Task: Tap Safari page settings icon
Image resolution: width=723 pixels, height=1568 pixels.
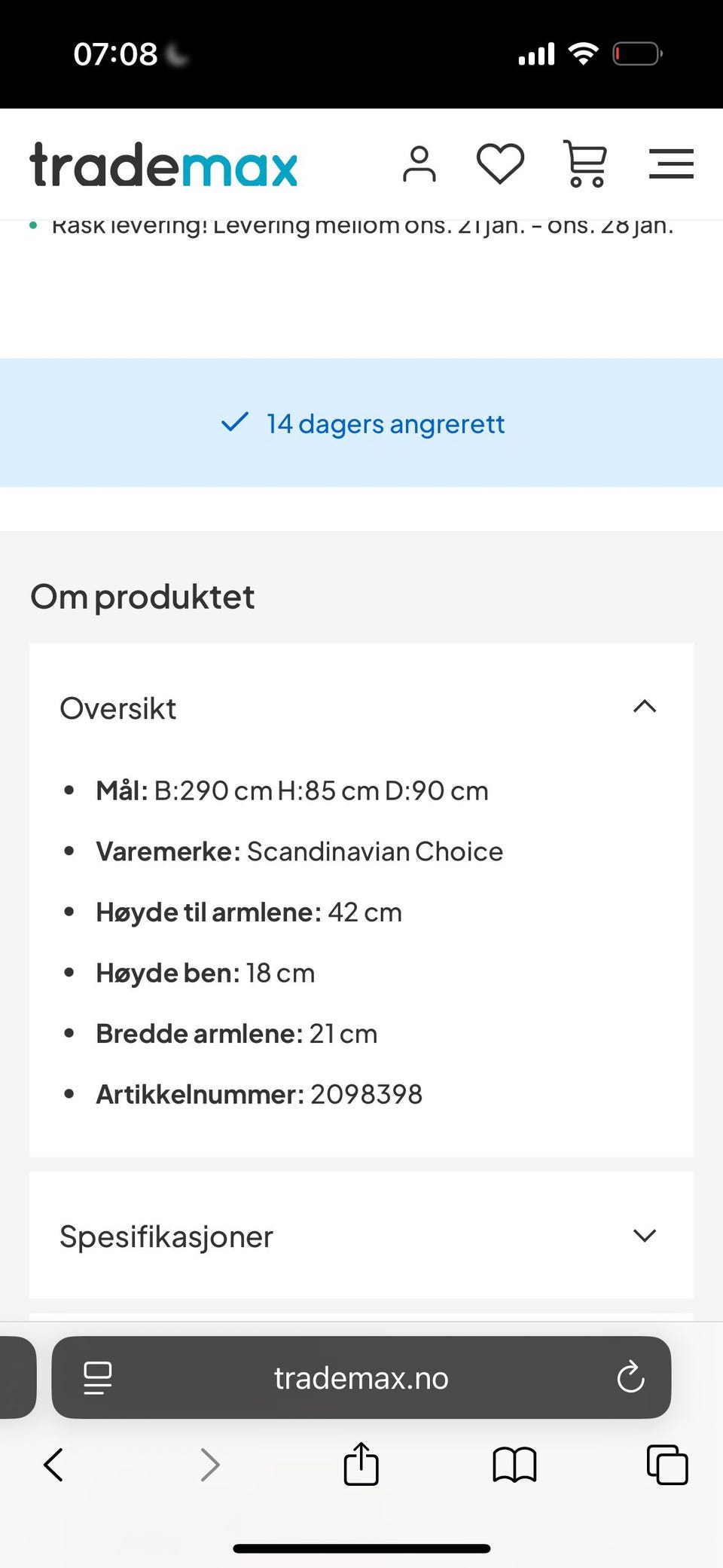Action: 98,1377
